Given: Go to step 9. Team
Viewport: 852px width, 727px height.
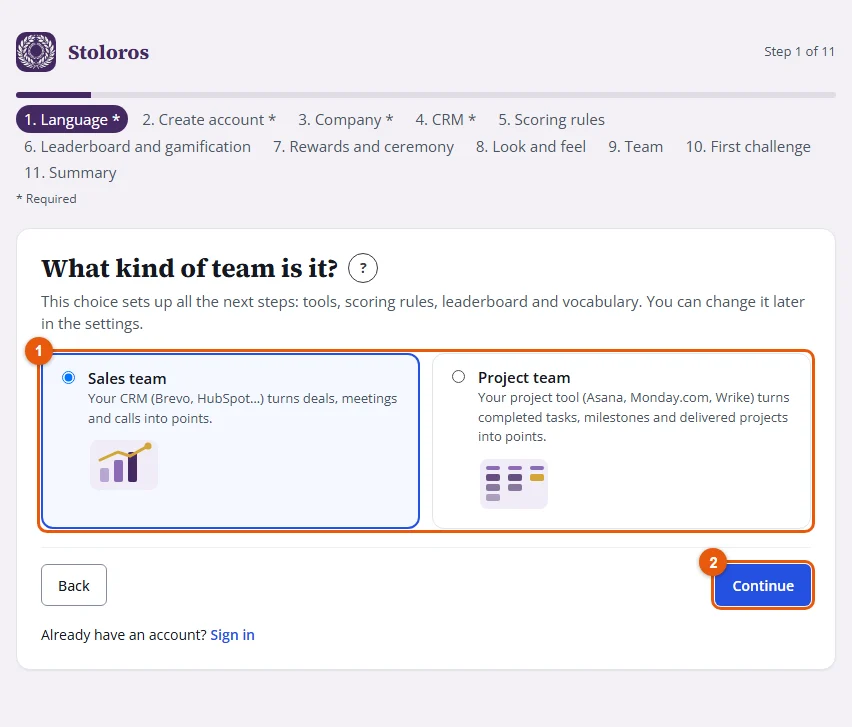Looking at the screenshot, I should [636, 147].
